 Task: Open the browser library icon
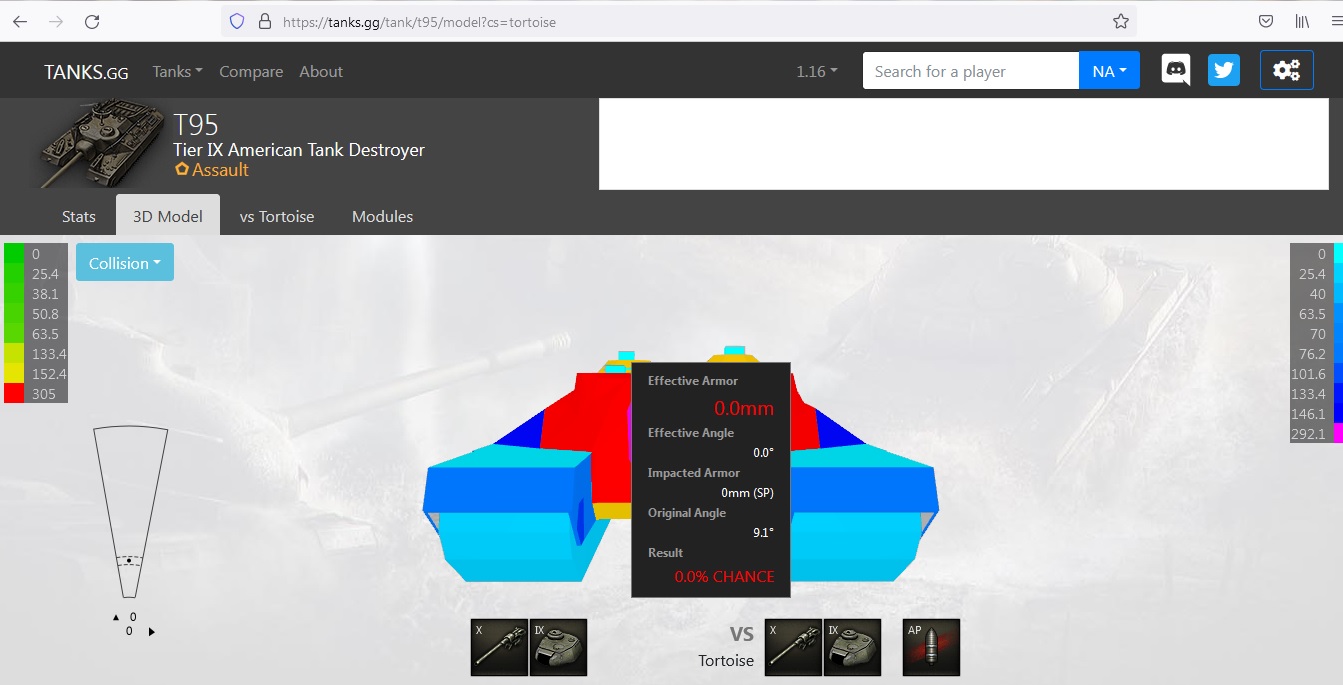pyautogui.click(x=1303, y=21)
